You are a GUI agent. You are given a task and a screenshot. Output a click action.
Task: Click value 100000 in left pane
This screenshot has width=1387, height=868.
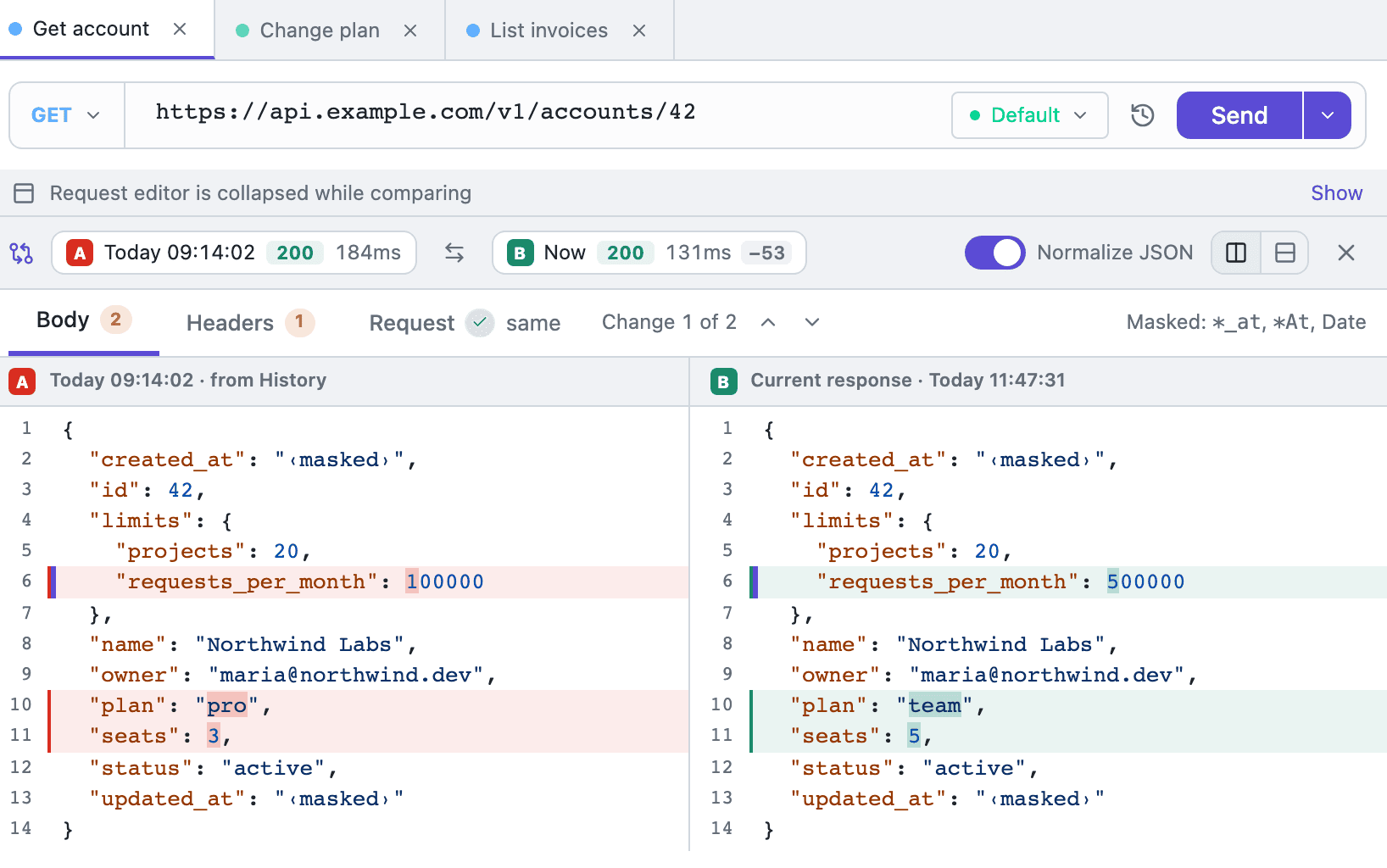click(x=445, y=581)
